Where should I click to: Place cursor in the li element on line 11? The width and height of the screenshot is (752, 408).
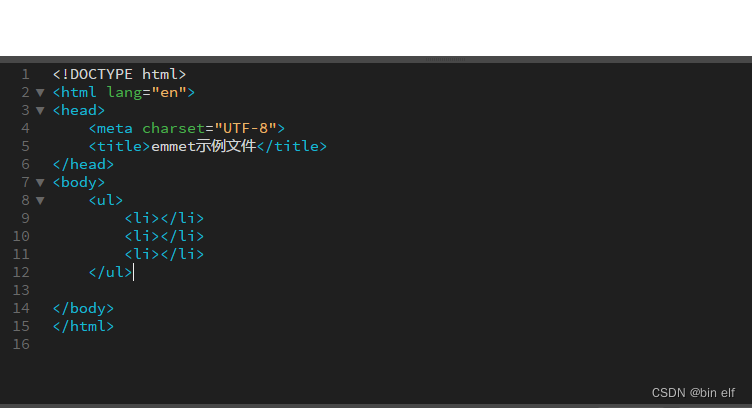pos(164,254)
